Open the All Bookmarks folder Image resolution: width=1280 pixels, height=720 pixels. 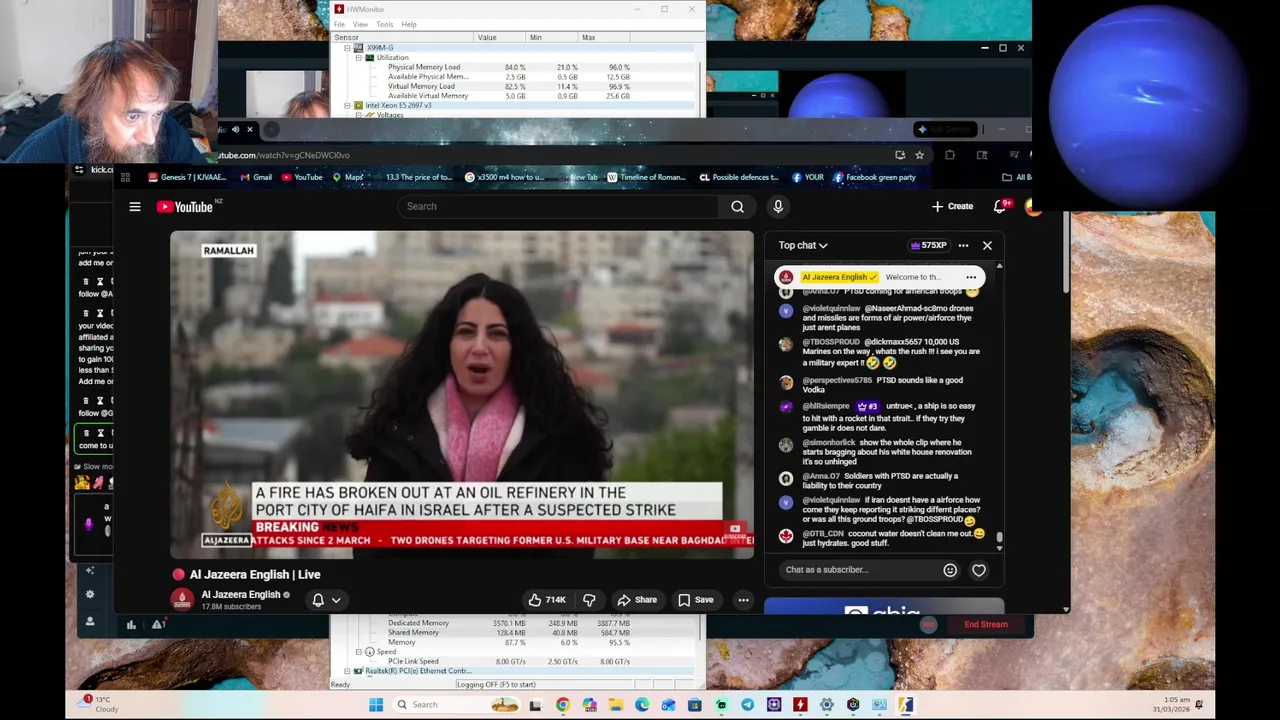coord(1016,177)
